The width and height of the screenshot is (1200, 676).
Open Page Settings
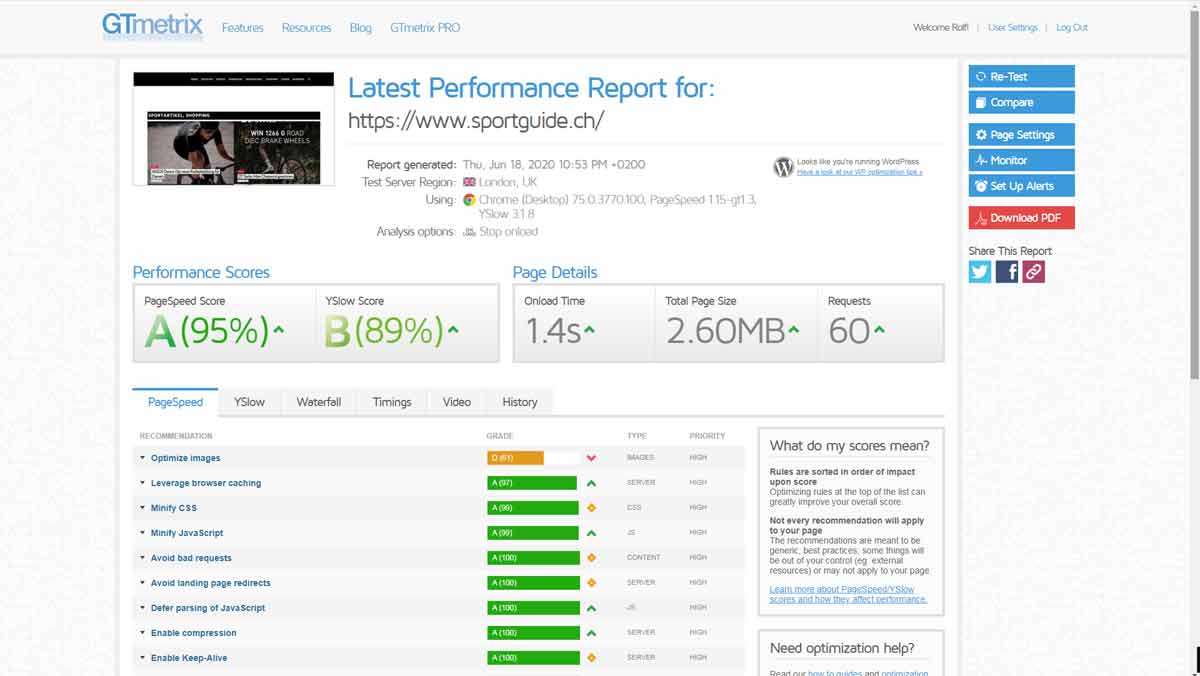1022,134
